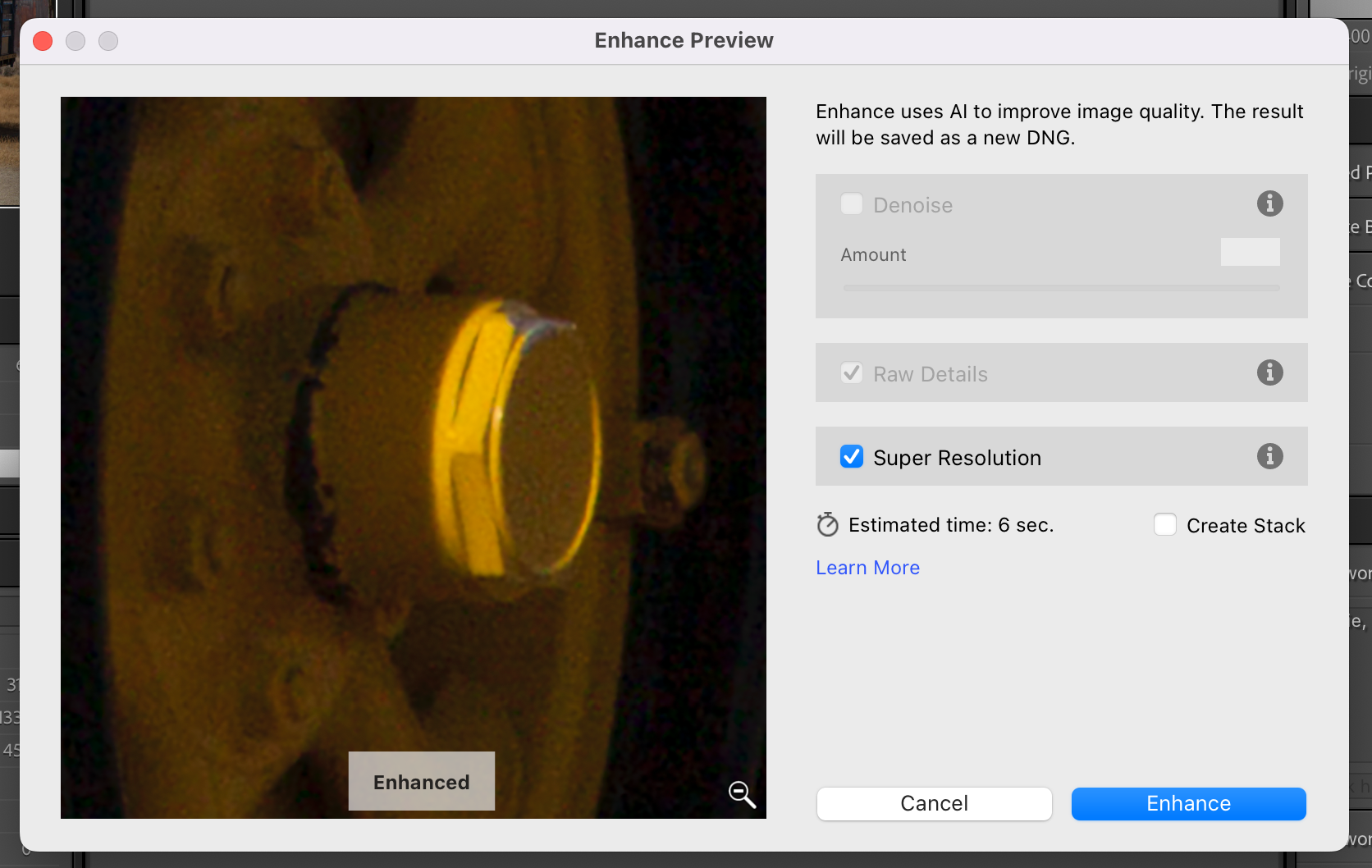The height and width of the screenshot is (868, 1372).
Task: Disable the Super Resolution checkbox
Action: coord(852,456)
